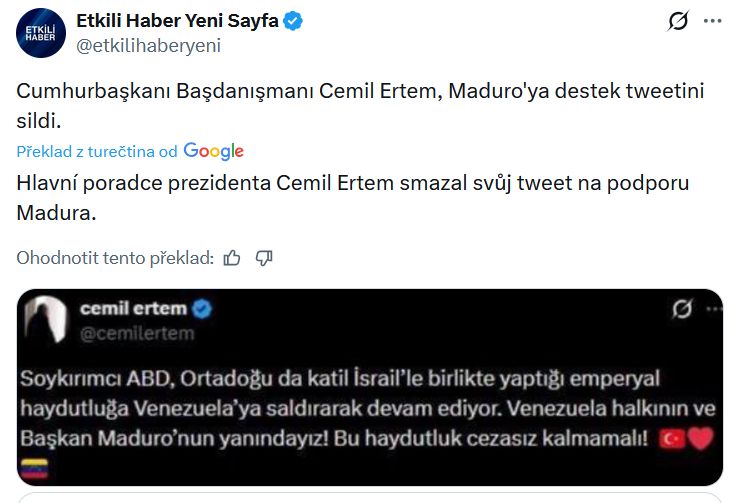
Task: Open the Etkili Haber Yeni Sayfa profile name
Action: coord(177,21)
